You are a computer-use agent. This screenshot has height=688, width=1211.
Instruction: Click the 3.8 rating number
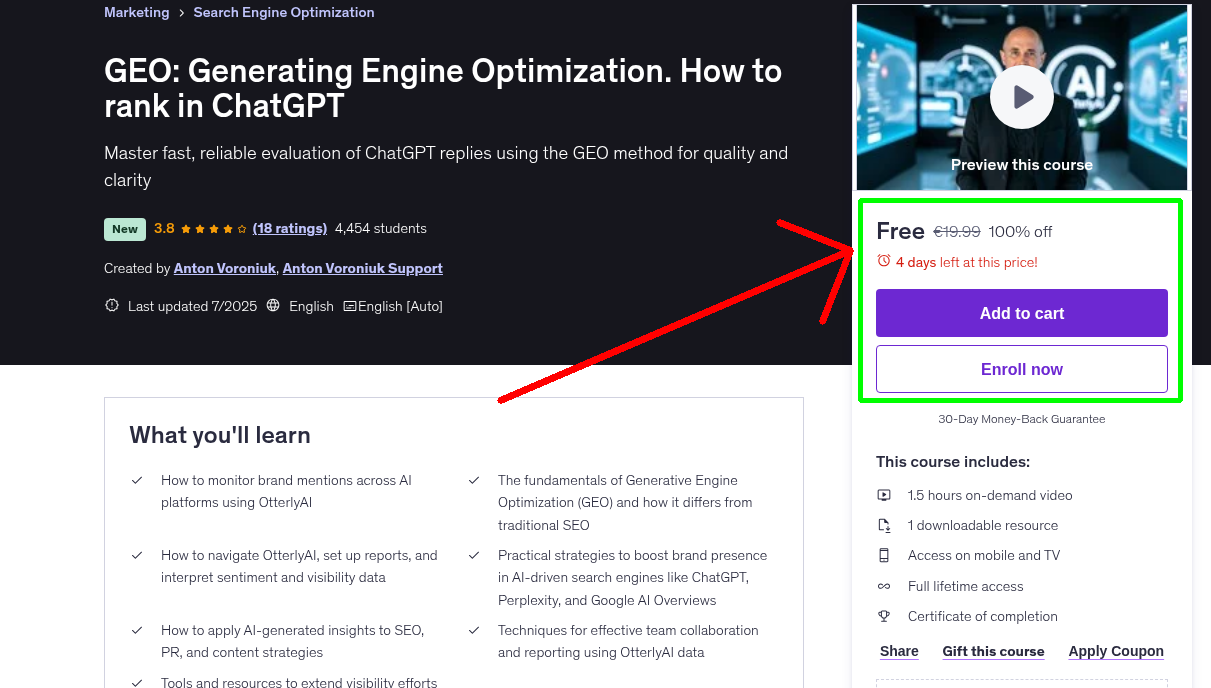[164, 228]
